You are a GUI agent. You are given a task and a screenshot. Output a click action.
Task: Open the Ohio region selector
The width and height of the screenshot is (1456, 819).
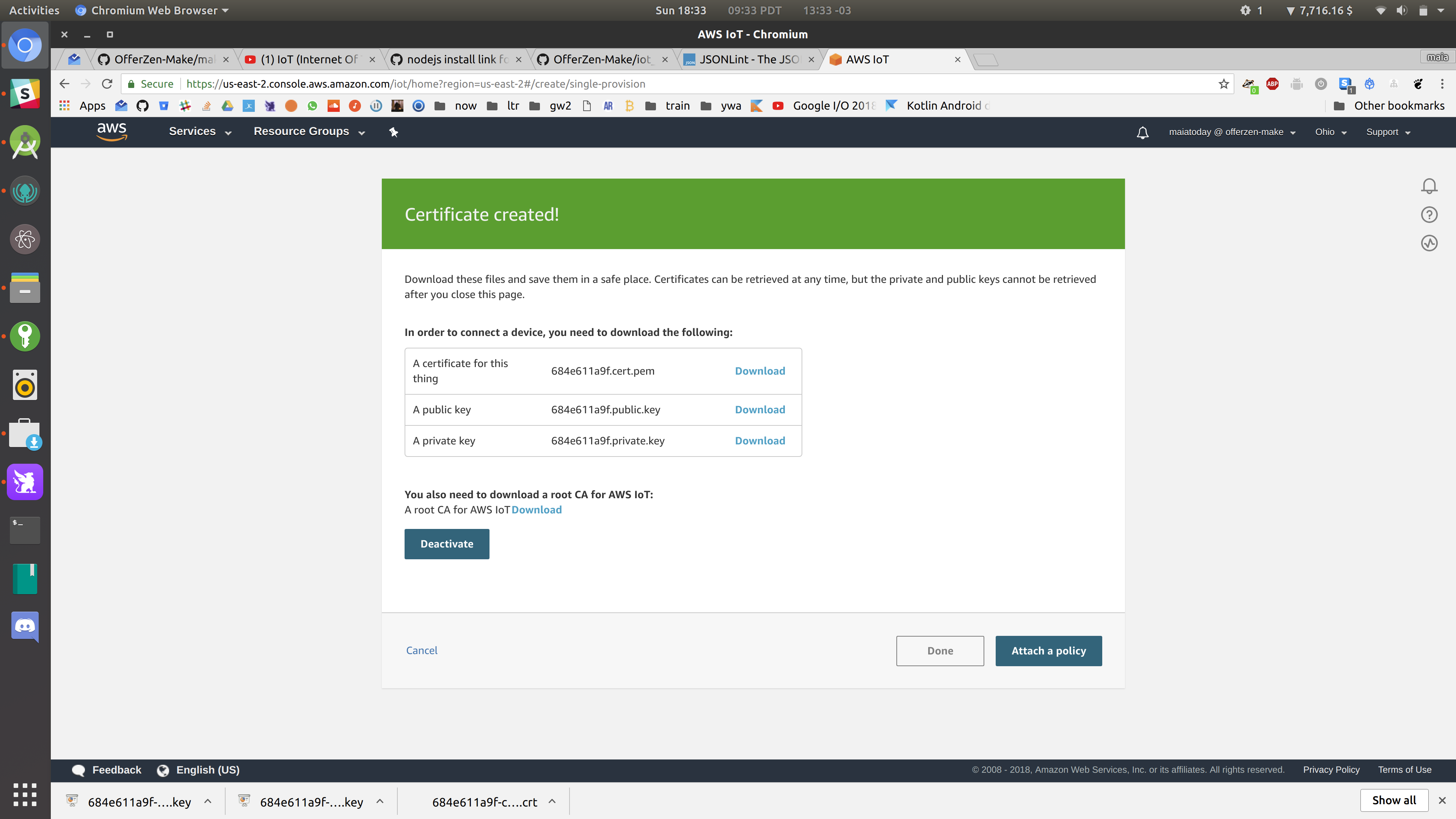[x=1330, y=132]
